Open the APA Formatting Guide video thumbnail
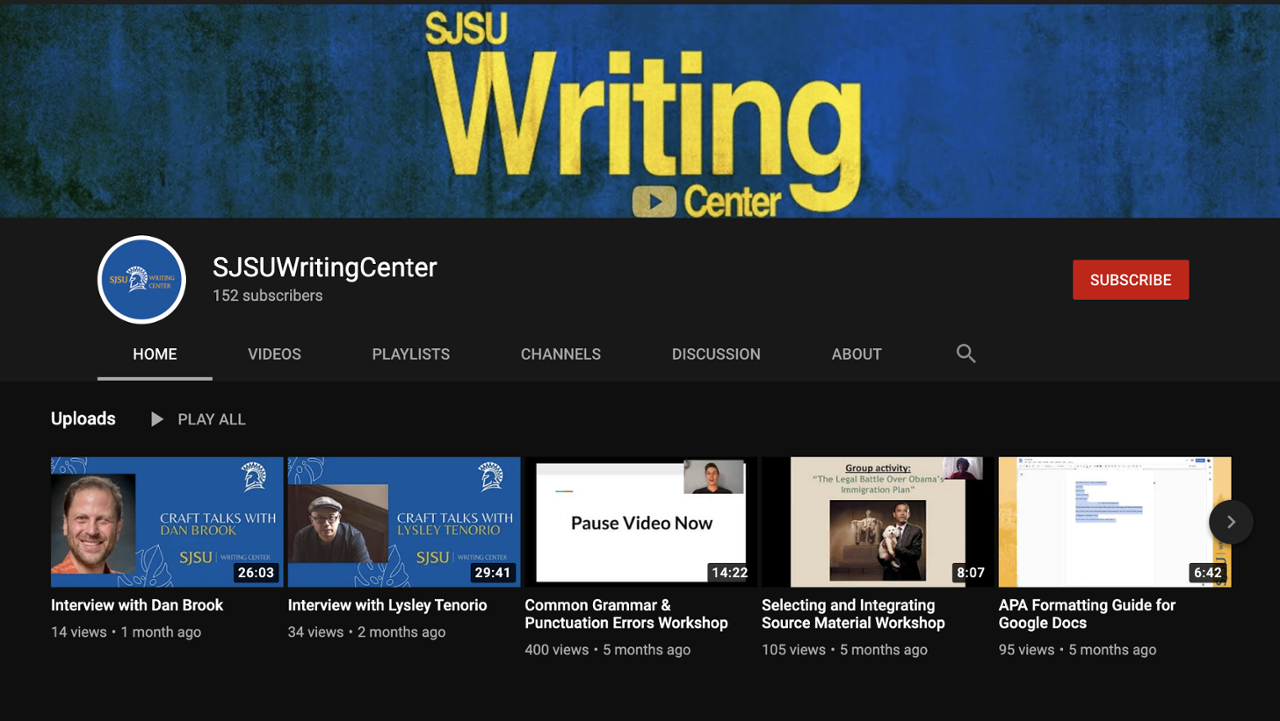This screenshot has width=1280, height=721. 1114,522
